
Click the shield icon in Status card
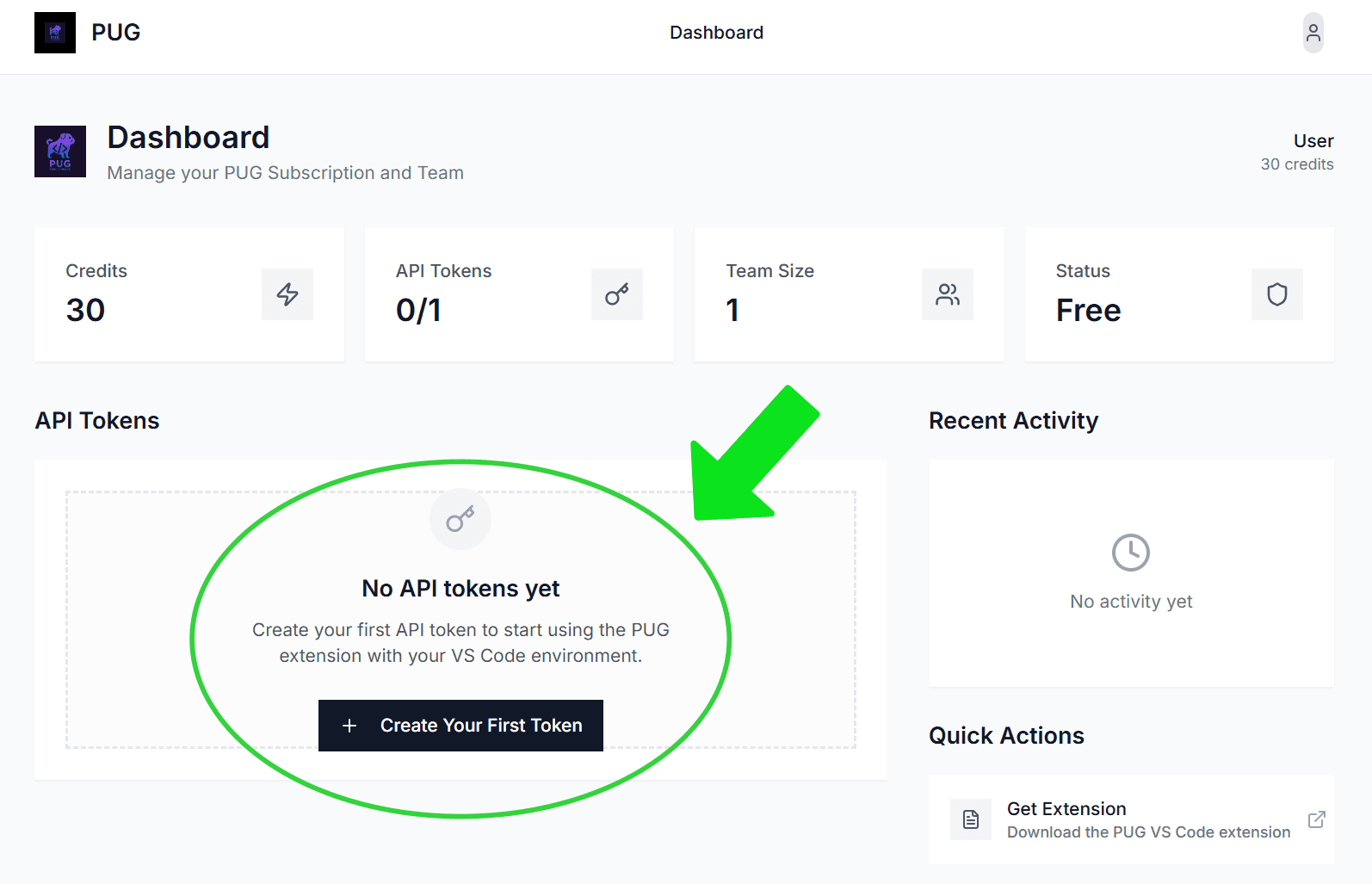pyautogui.click(x=1277, y=294)
